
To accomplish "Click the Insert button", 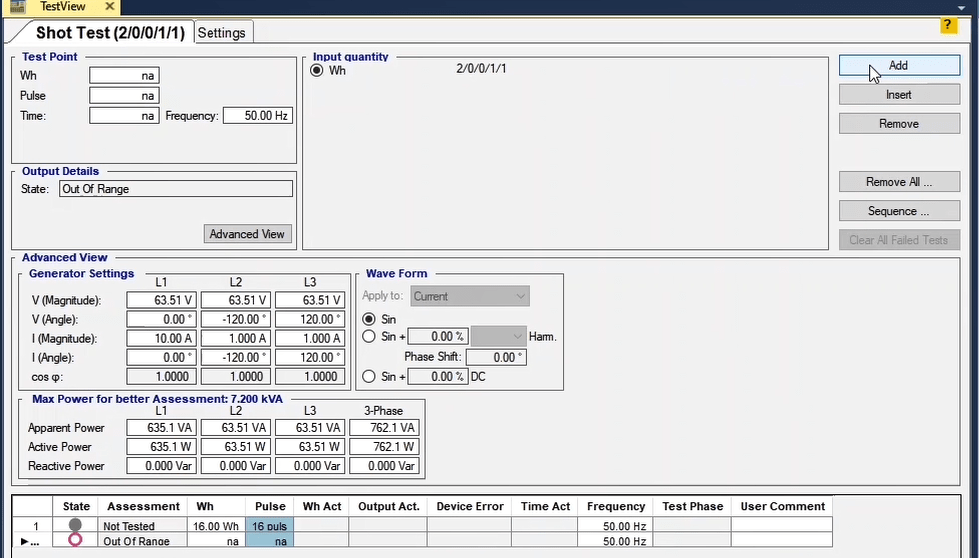I will click(898, 95).
